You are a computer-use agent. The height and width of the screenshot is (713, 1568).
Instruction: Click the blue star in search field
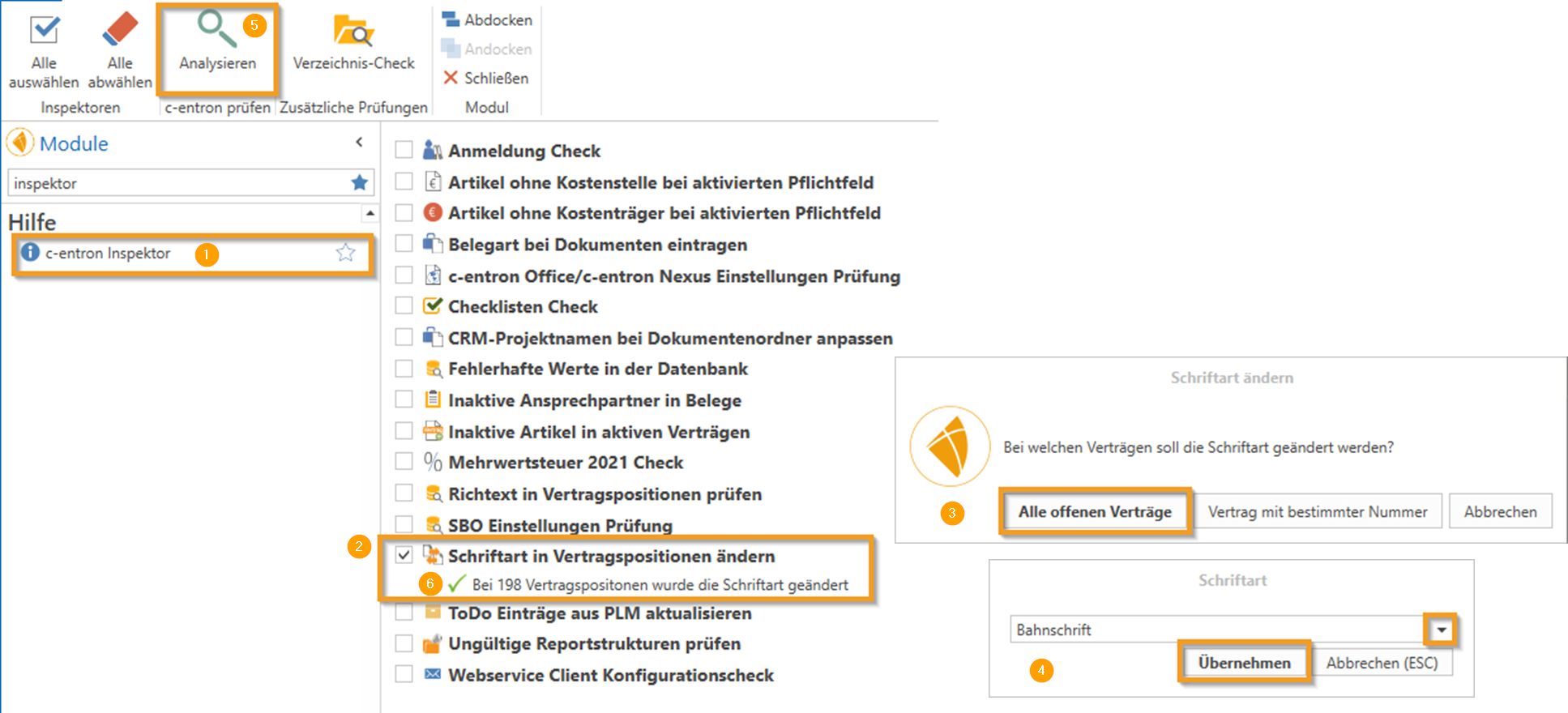pyautogui.click(x=359, y=183)
